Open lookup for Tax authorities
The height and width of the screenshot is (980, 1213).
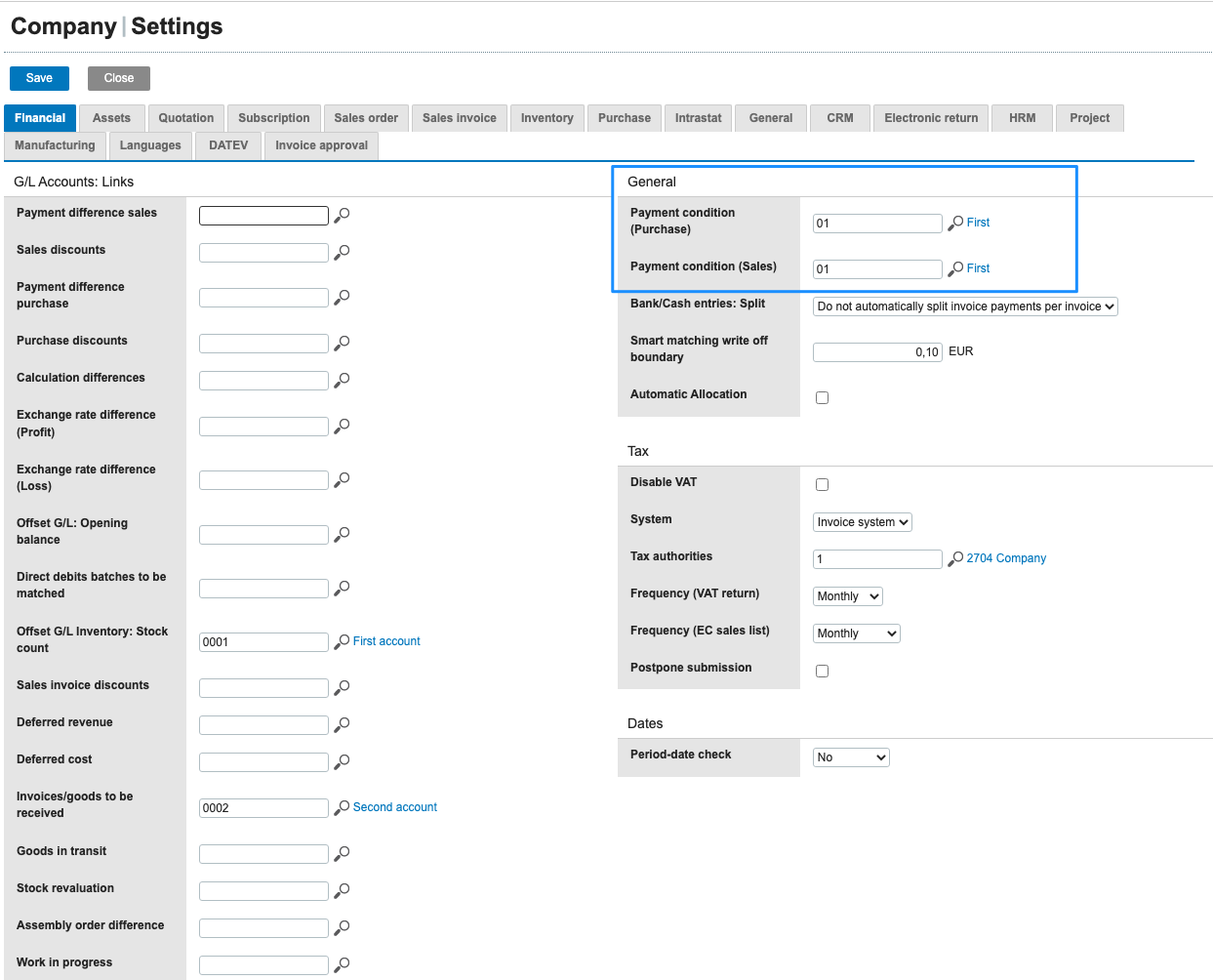tap(955, 558)
